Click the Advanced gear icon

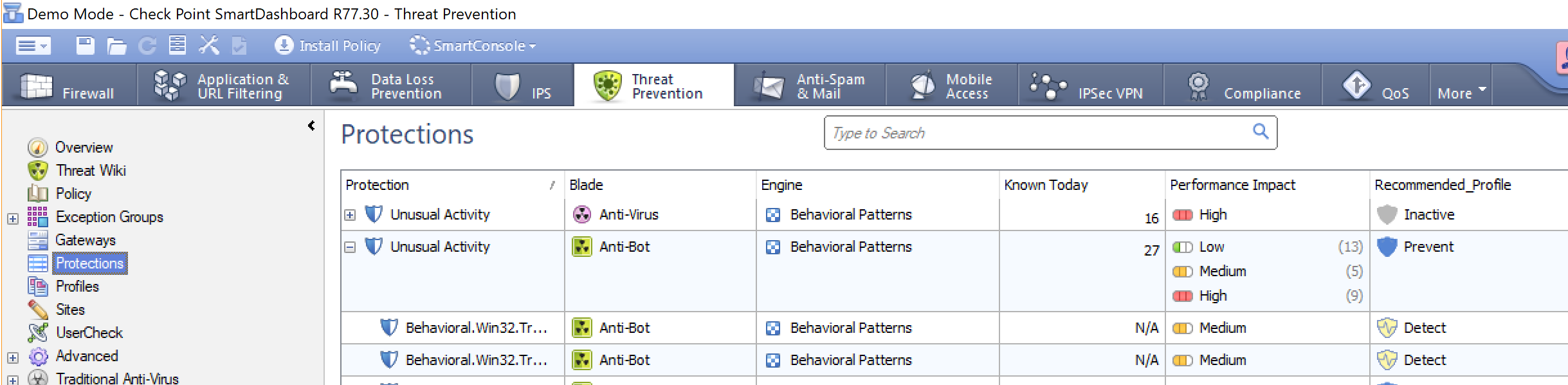tap(38, 356)
